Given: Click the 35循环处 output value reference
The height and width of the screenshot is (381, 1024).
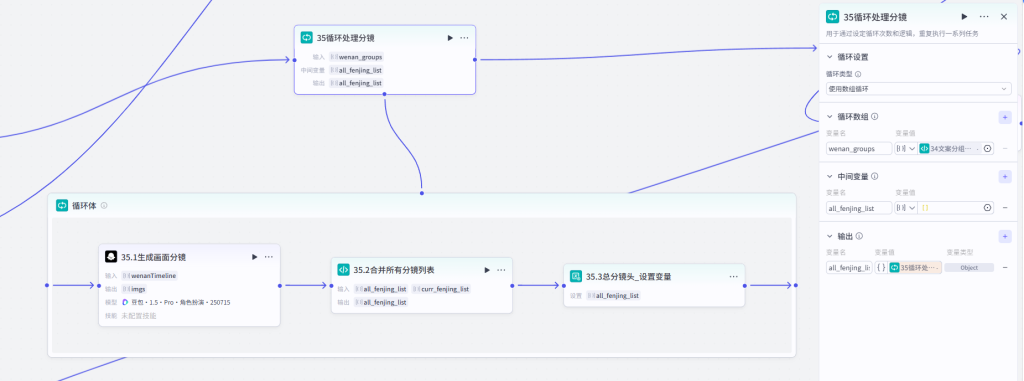Looking at the screenshot, I should coord(916,267).
